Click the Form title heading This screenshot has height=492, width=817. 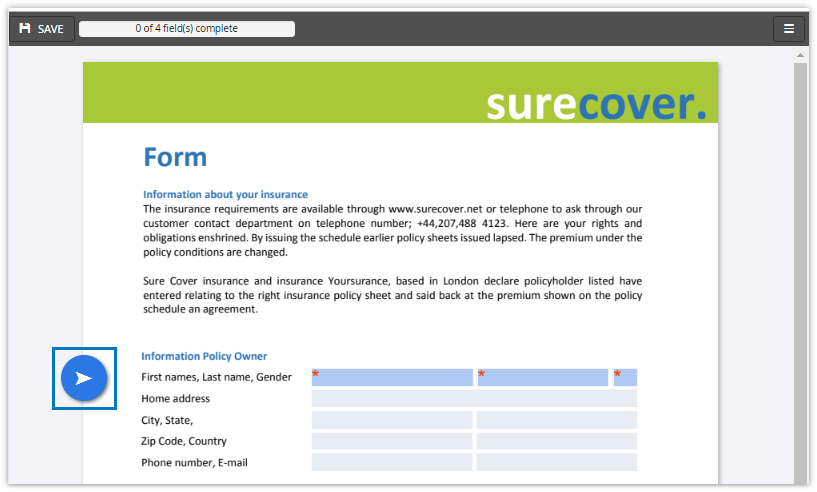tap(175, 157)
